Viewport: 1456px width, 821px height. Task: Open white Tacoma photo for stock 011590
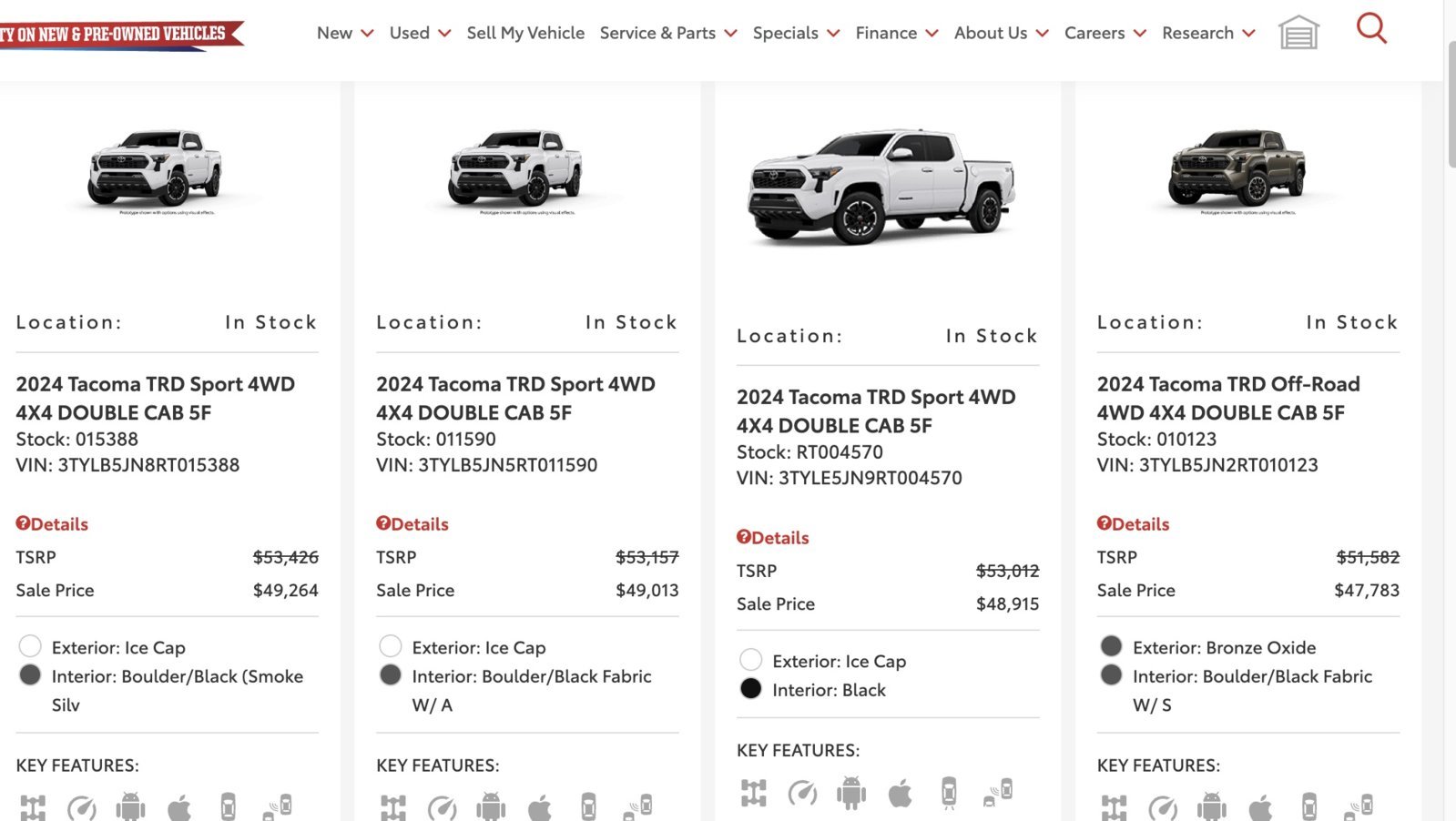(516, 169)
